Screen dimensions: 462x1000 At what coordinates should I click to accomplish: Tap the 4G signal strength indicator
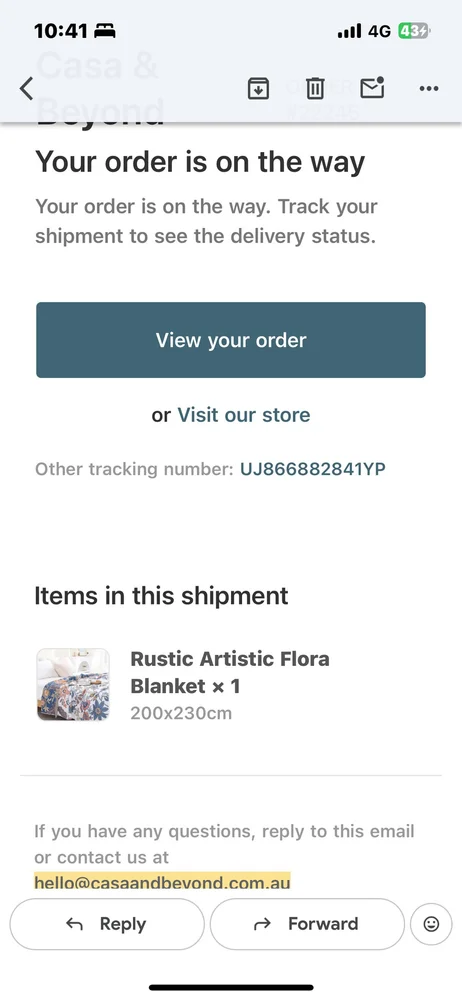[x=364, y=31]
